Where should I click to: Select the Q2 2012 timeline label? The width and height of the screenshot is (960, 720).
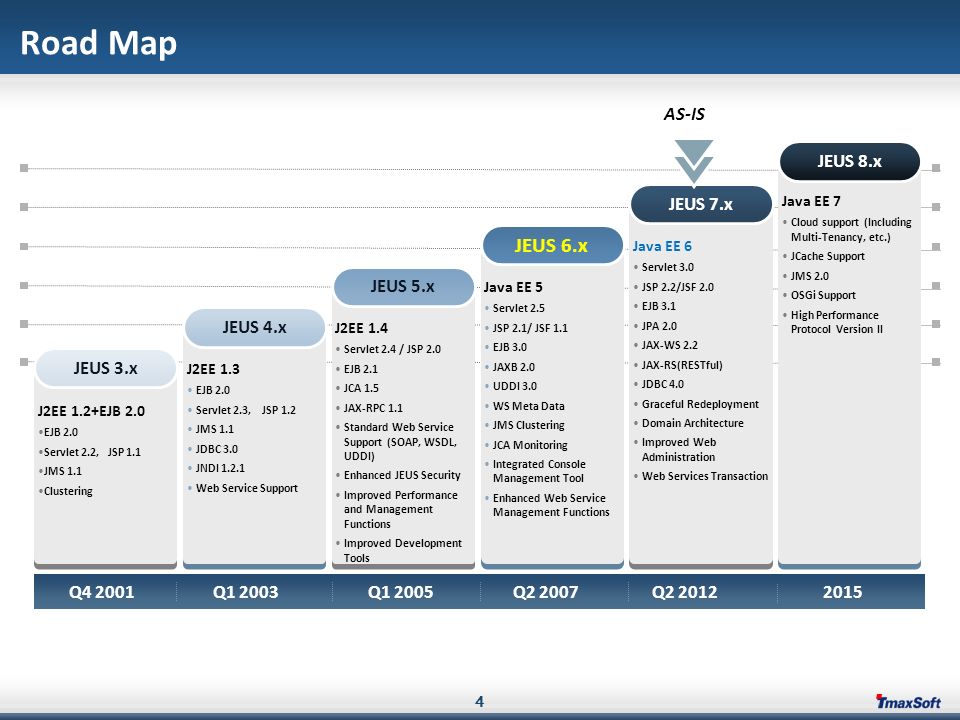[684, 591]
